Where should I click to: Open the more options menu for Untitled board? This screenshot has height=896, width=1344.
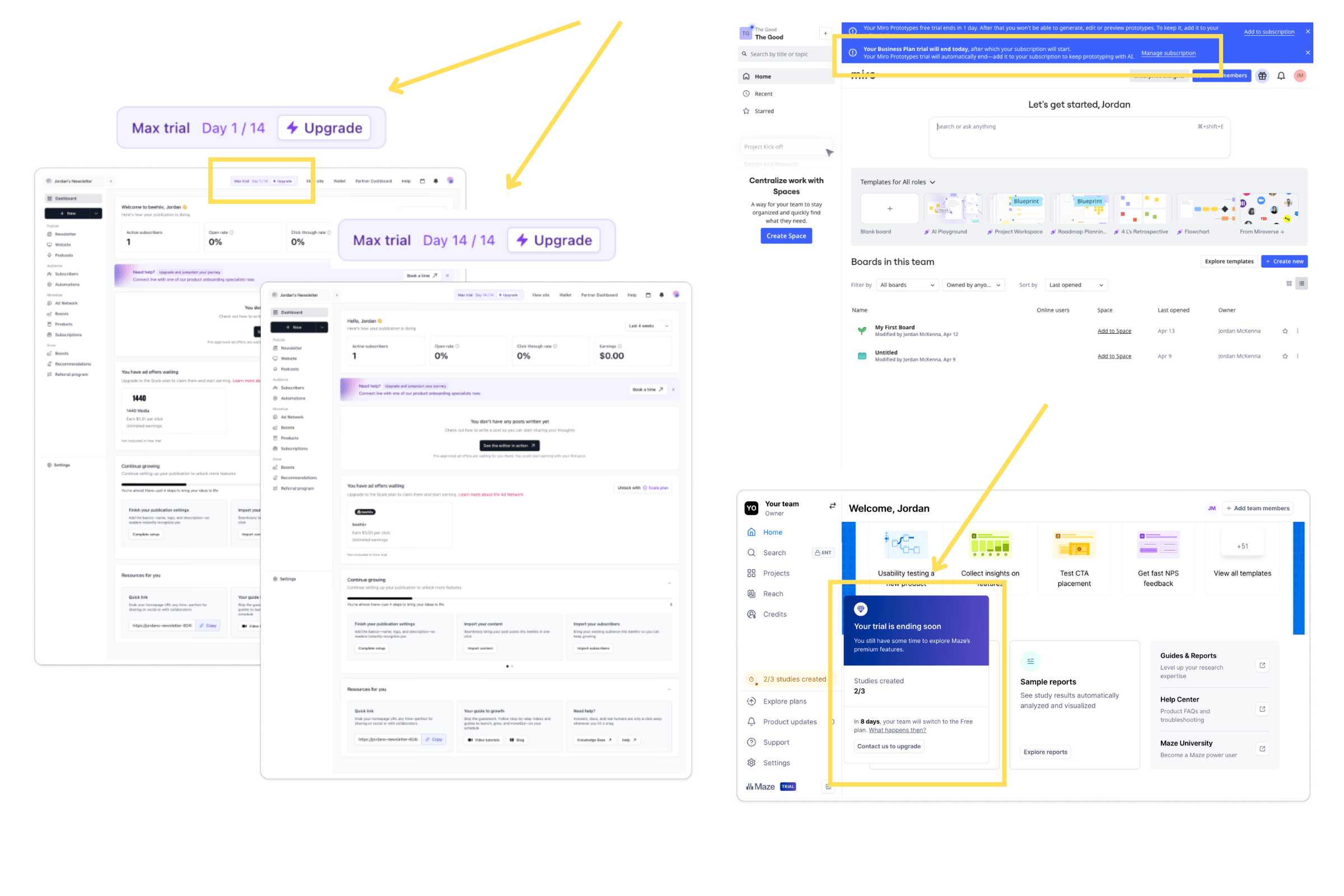(x=1298, y=356)
